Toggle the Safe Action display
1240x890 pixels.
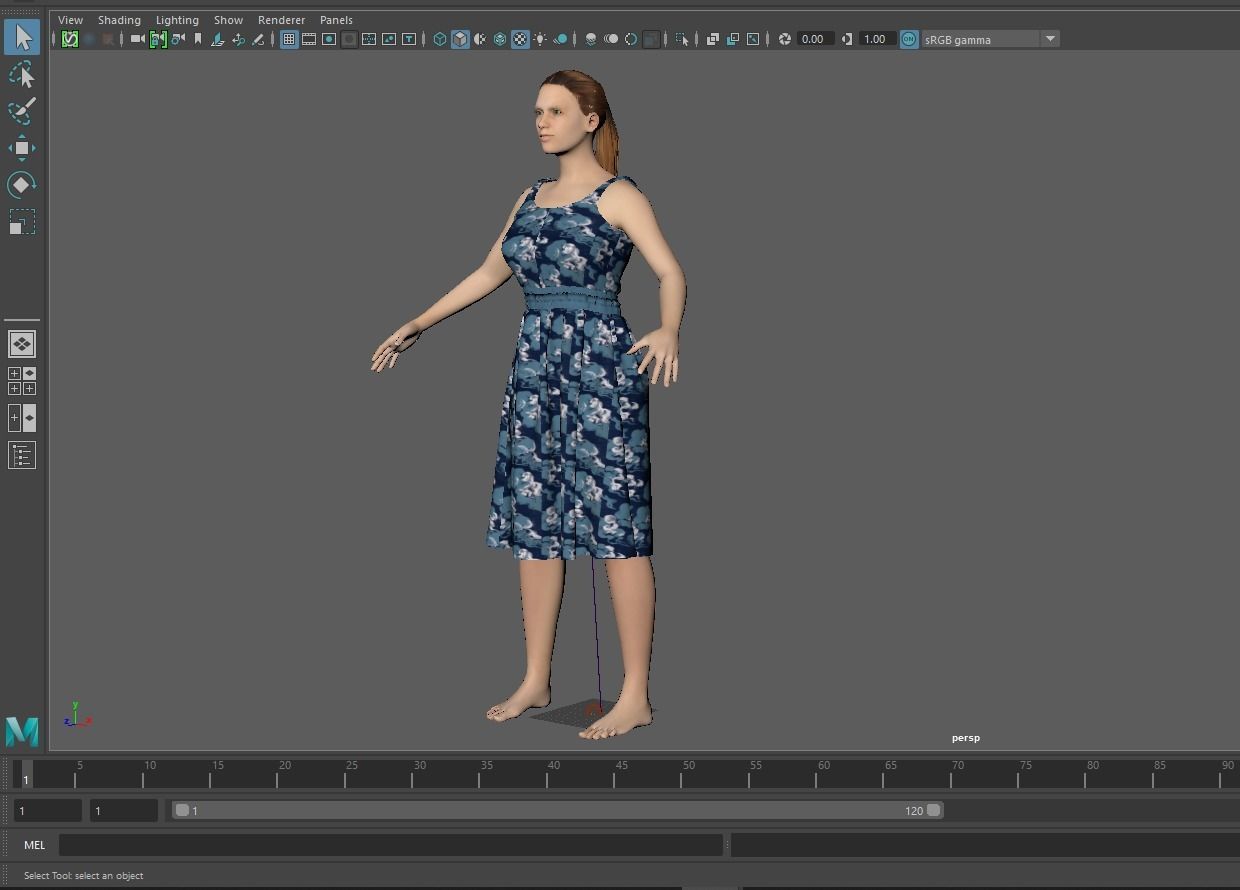pos(389,39)
